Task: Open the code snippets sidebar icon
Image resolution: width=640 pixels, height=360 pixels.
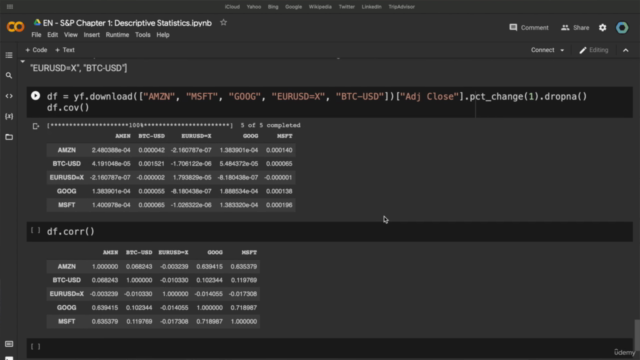Action: click(9, 96)
